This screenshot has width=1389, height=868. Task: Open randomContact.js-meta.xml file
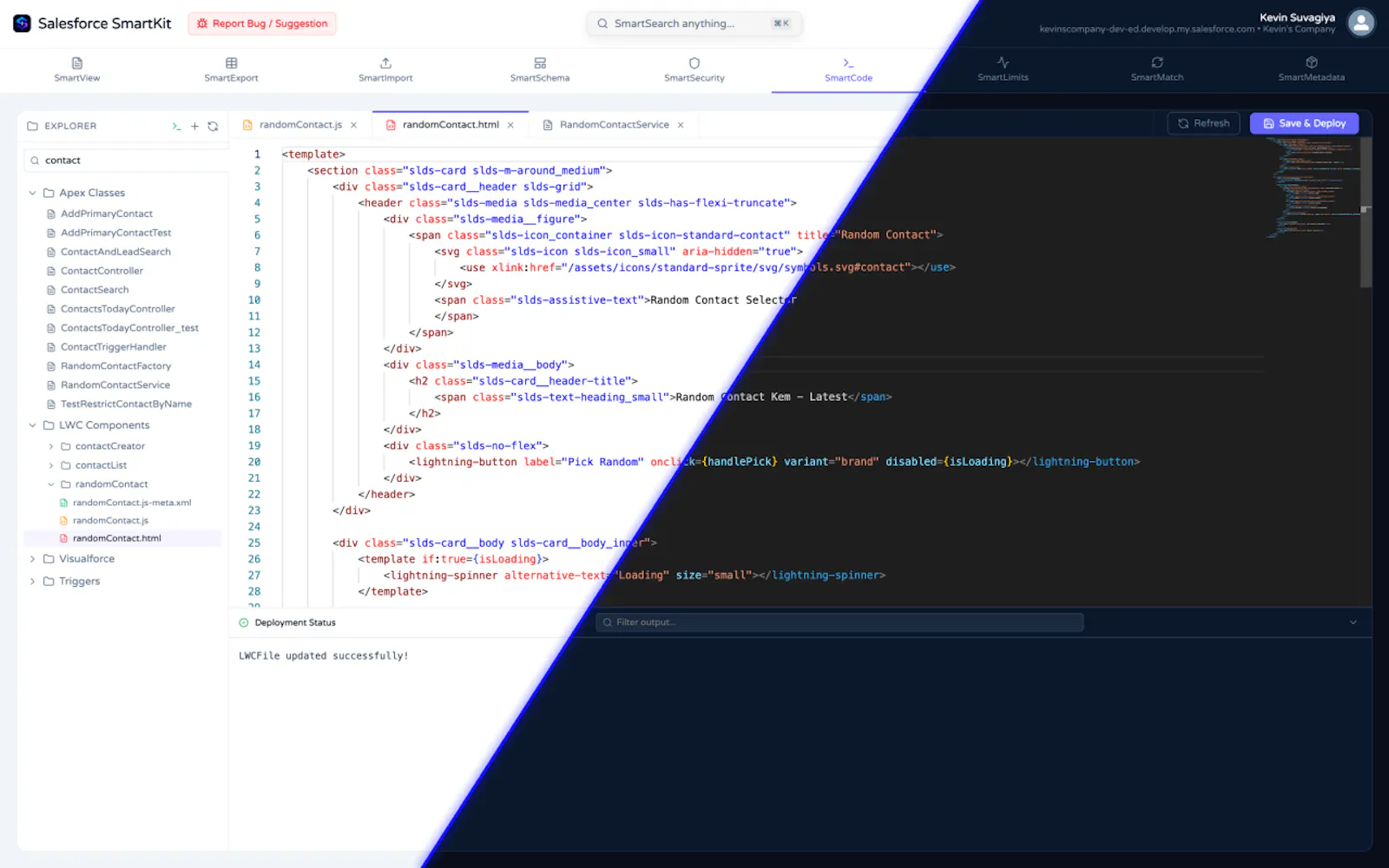[132, 503]
